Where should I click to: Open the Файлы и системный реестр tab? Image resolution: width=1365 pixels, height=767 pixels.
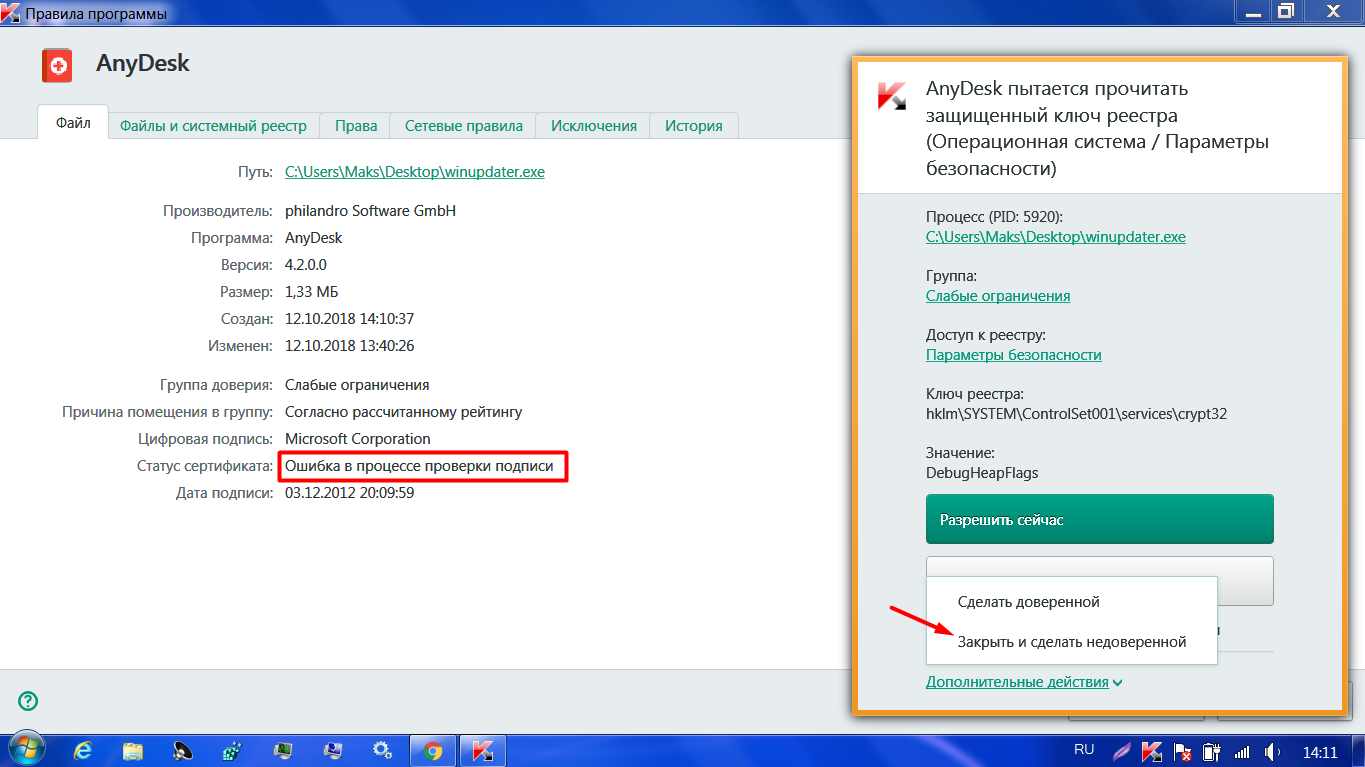213,126
